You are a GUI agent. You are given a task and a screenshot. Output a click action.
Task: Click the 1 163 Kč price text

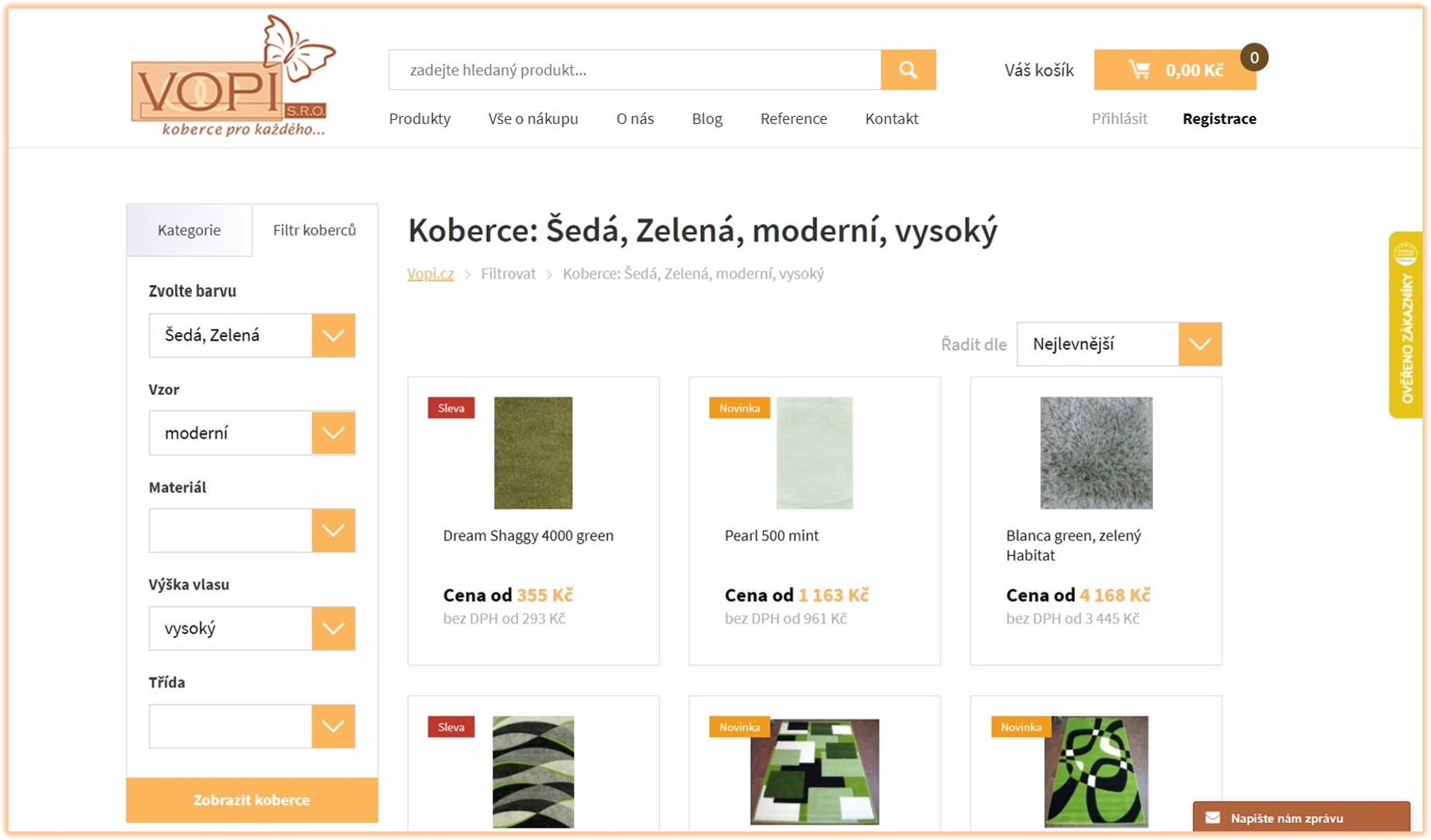tap(833, 595)
